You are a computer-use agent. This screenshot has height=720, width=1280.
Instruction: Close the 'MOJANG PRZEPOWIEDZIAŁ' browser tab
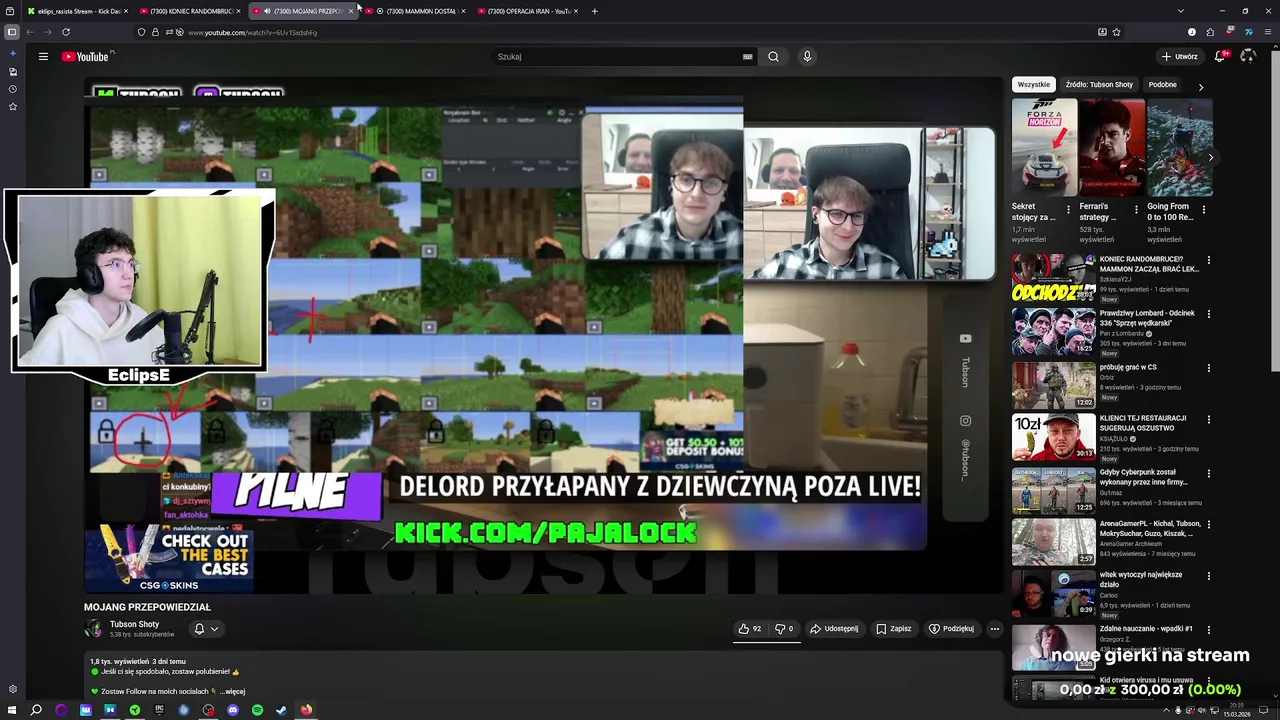coord(351,11)
